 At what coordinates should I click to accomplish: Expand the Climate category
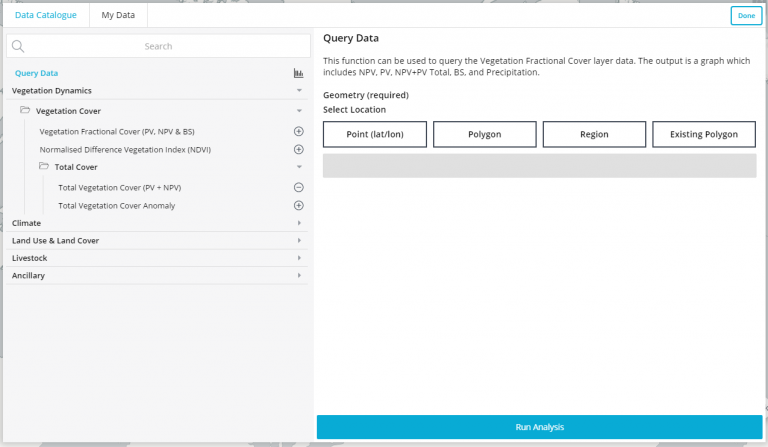tap(299, 223)
